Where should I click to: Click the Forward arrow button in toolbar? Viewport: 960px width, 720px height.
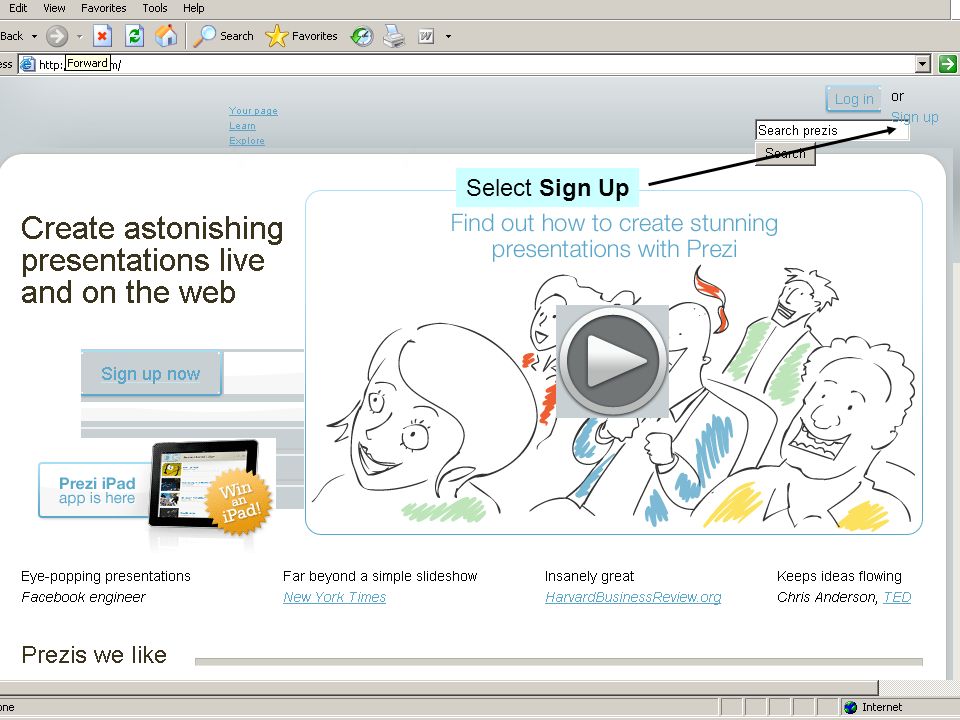(x=57, y=36)
